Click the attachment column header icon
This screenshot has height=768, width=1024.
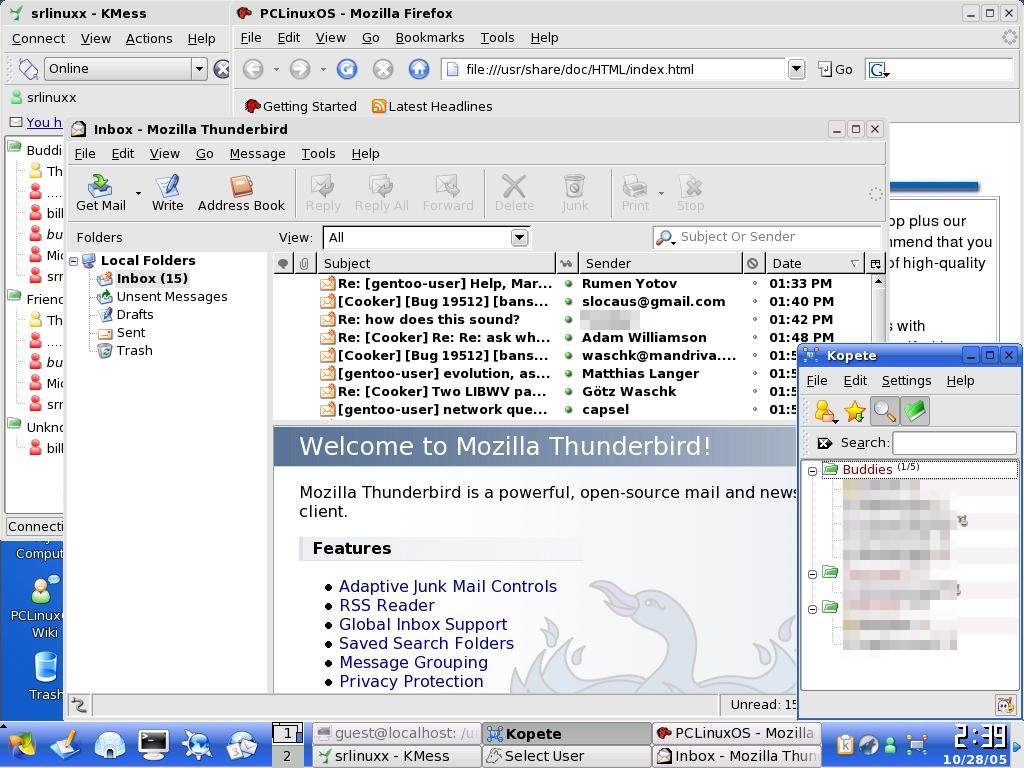[x=304, y=264]
